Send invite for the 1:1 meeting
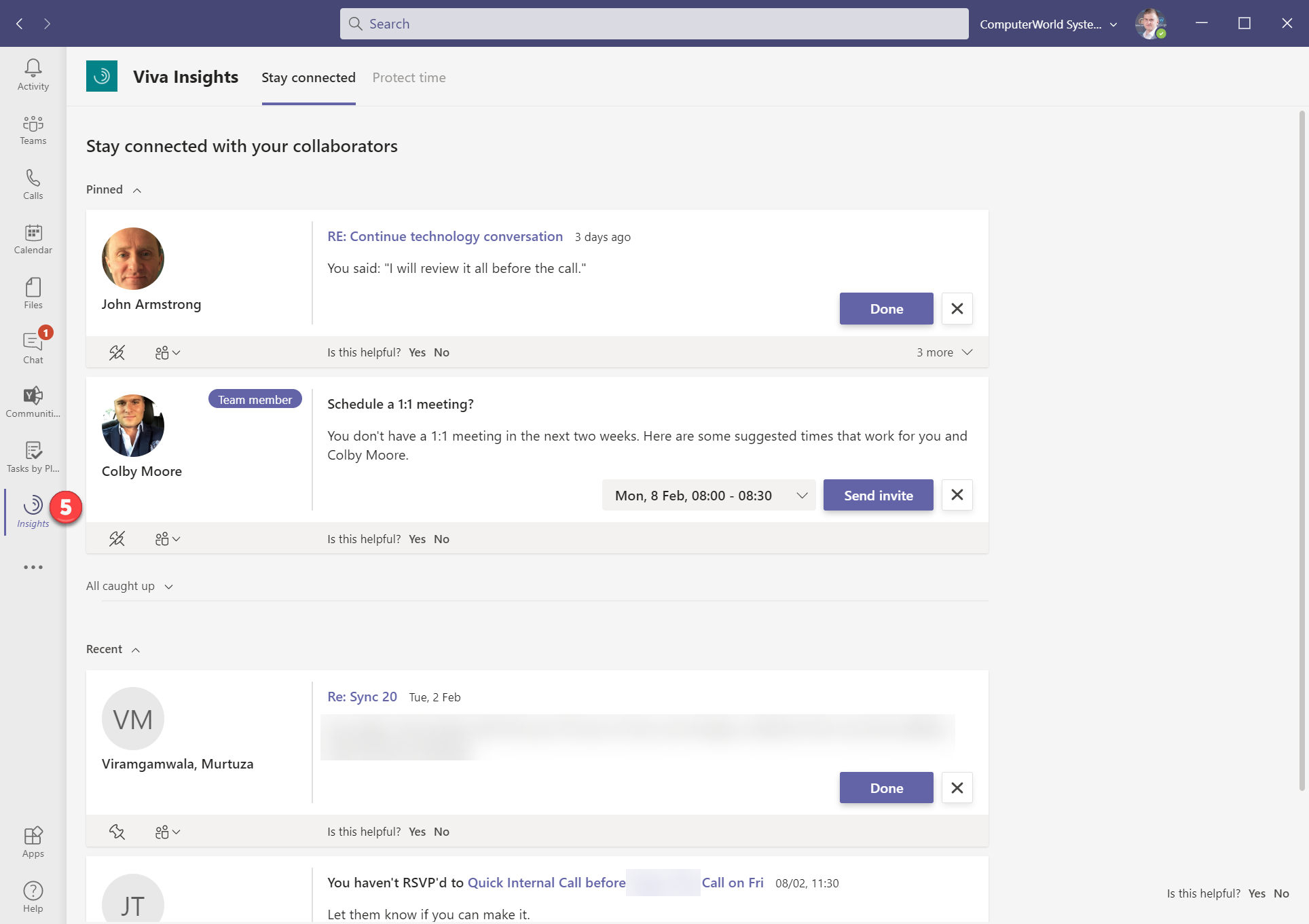This screenshot has width=1309, height=924. point(877,495)
